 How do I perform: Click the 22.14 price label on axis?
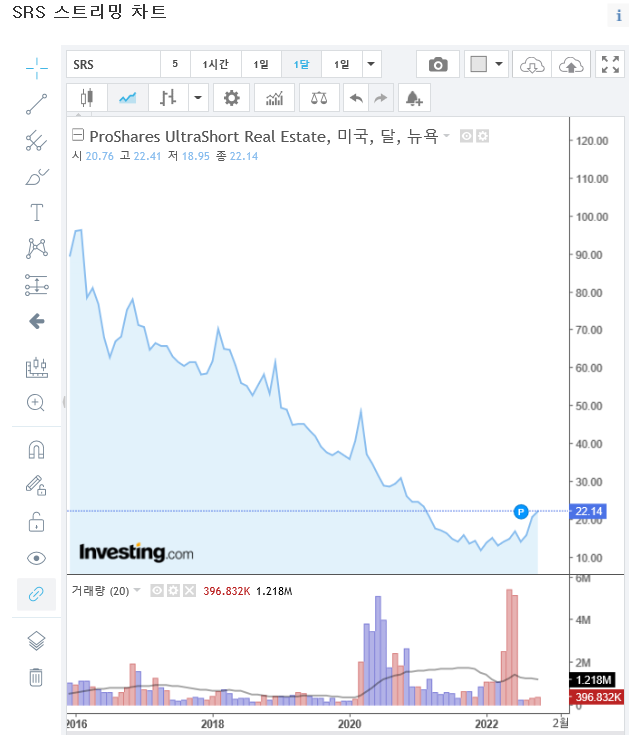point(588,511)
